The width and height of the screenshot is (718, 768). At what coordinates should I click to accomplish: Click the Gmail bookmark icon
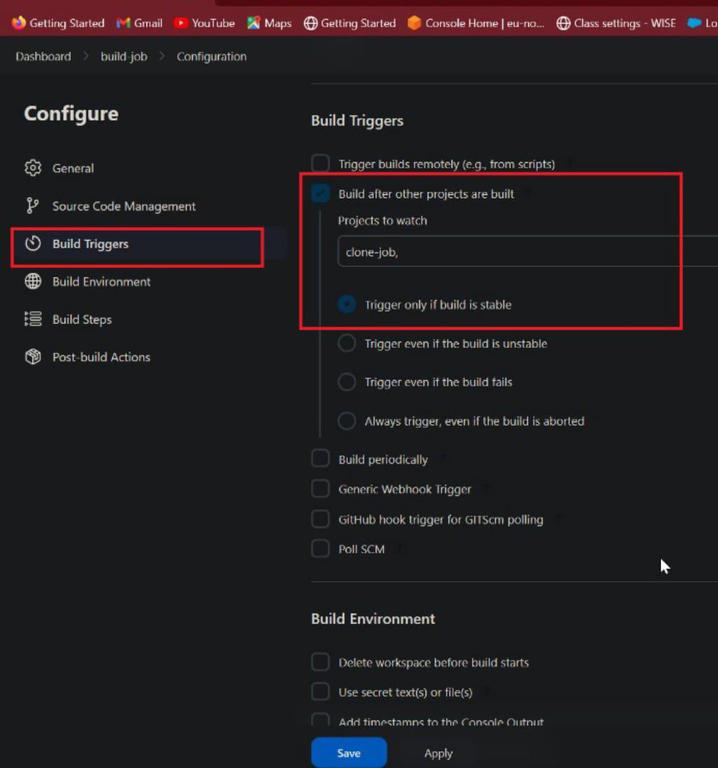124,23
